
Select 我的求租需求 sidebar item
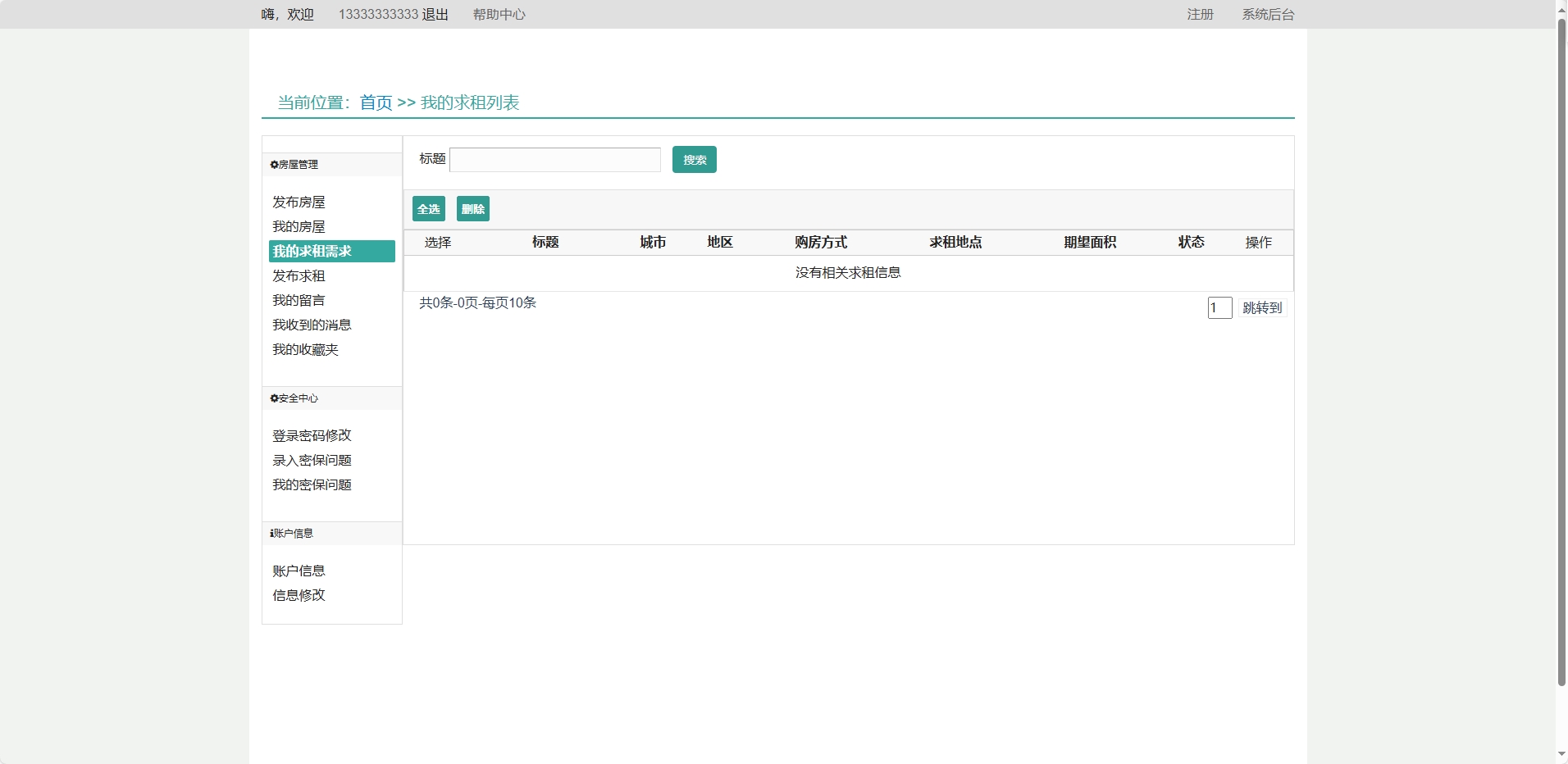(312, 252)
